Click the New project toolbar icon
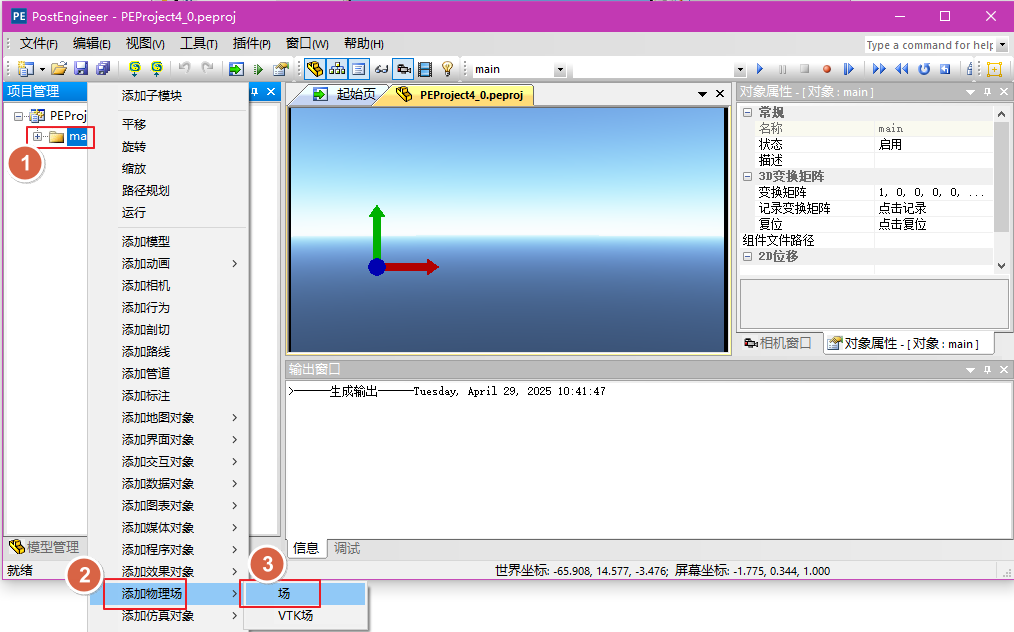 26,69
